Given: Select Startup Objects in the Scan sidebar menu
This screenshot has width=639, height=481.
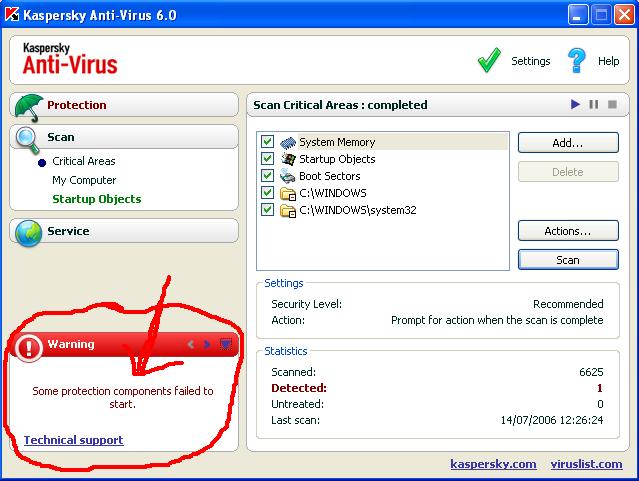Looking at the screenshot, I should (97, 199).
